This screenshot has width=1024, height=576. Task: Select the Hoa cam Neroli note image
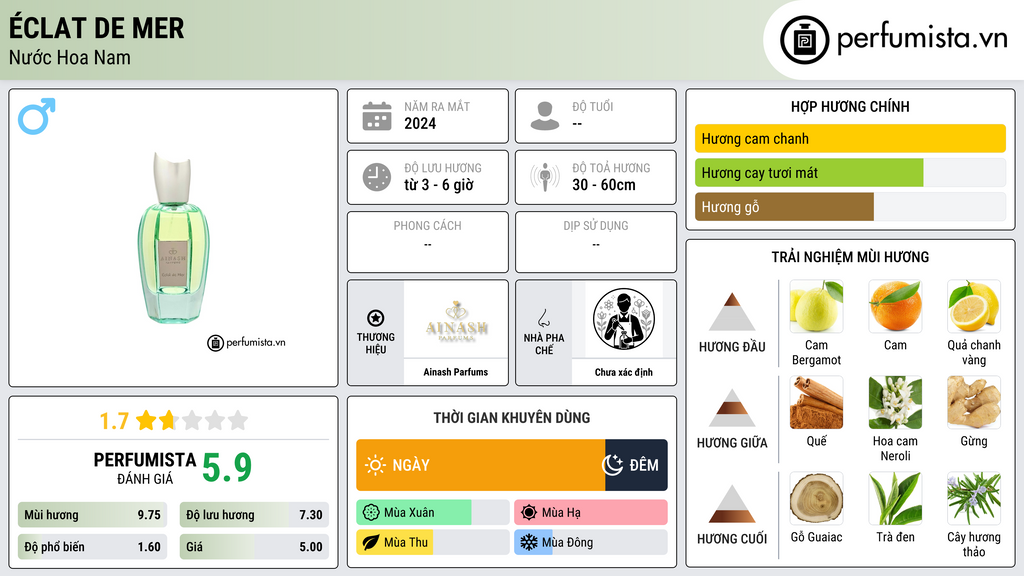[x=895, y=403]
